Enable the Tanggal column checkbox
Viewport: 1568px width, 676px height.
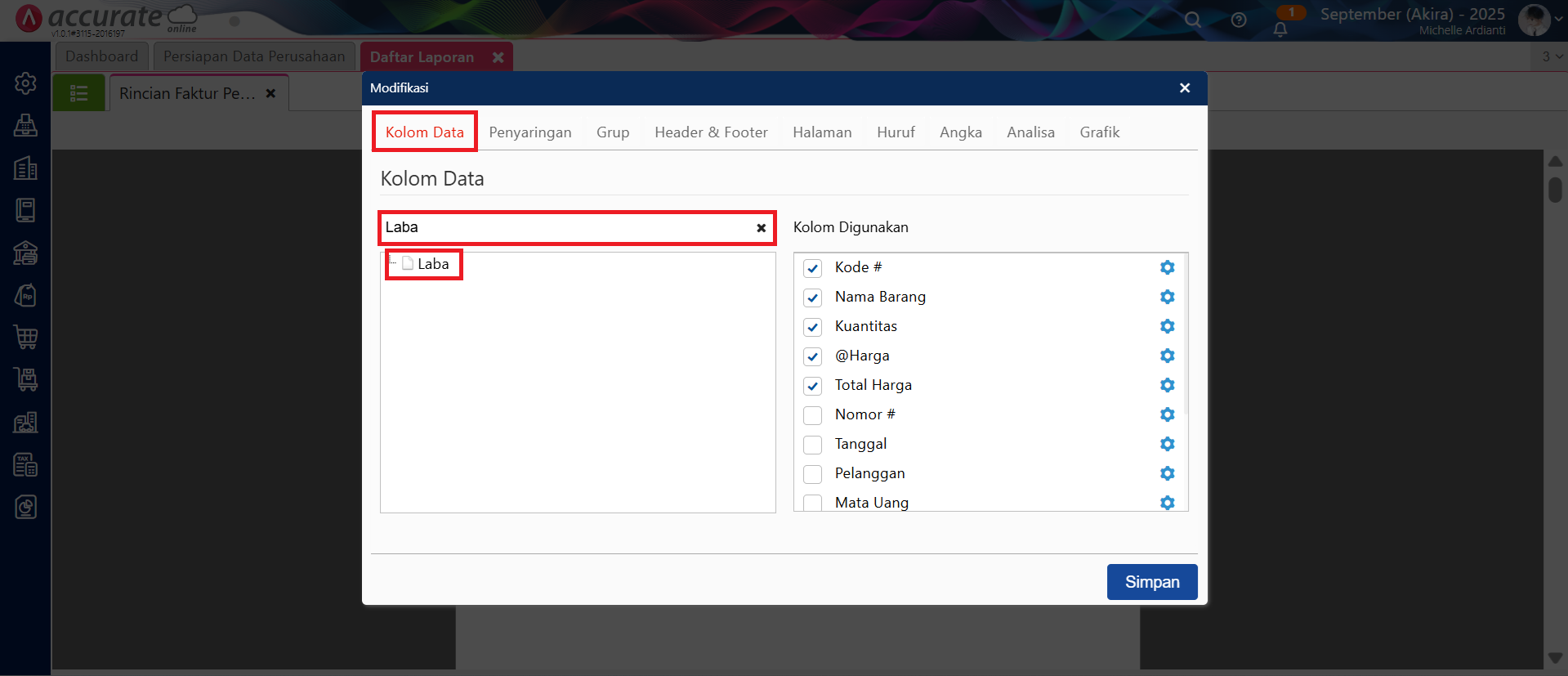click(812, 445)
